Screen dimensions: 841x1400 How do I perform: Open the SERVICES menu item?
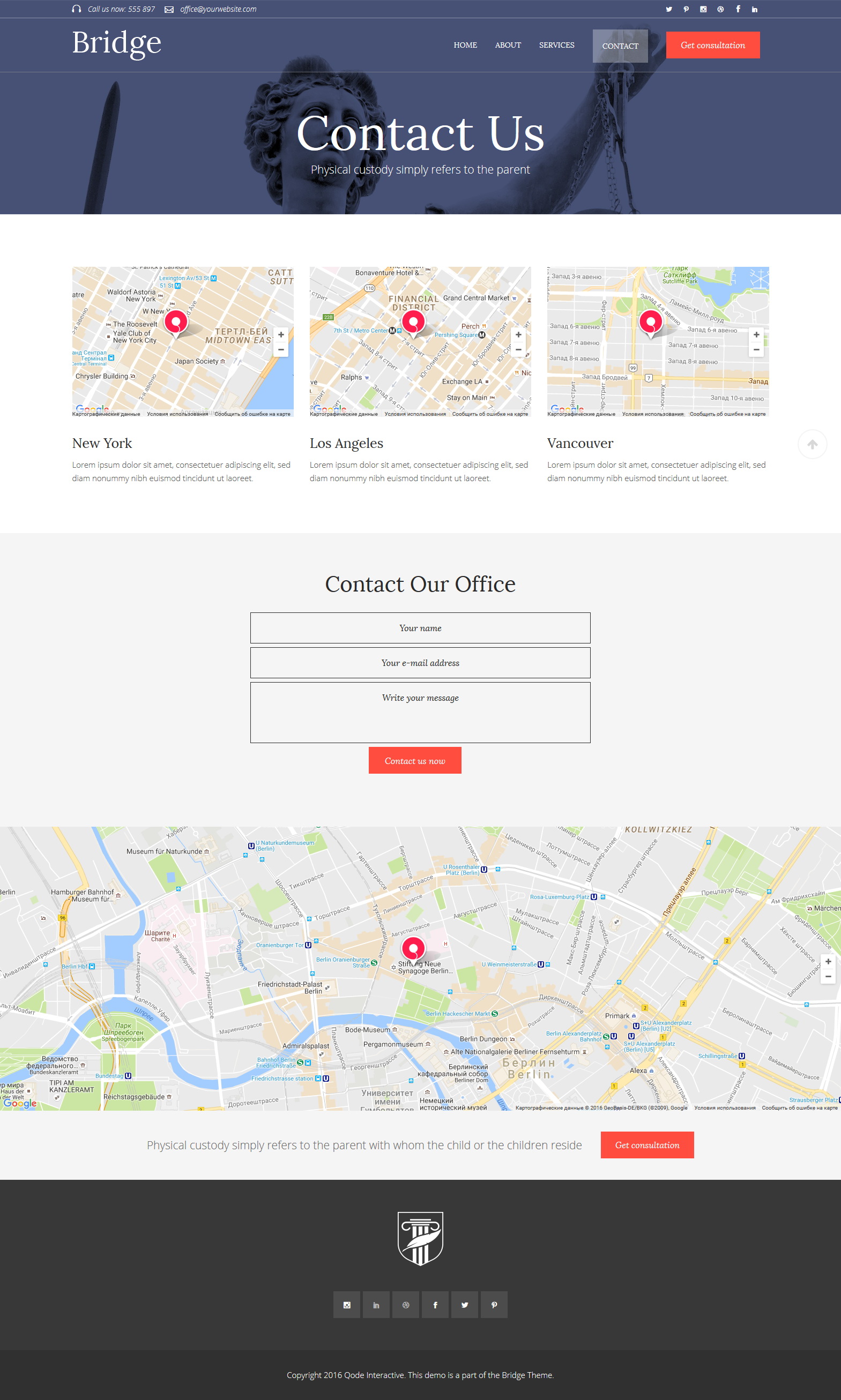click(556, 46)
